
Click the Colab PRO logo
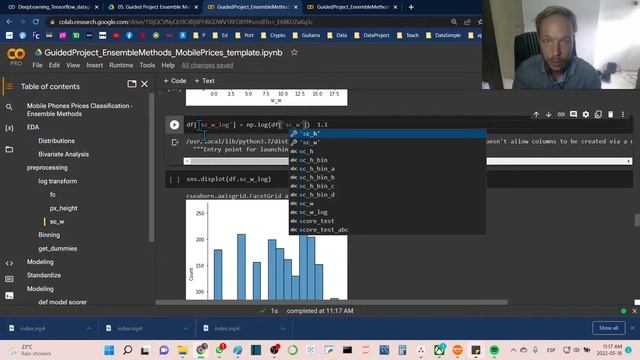coord(16,56)
